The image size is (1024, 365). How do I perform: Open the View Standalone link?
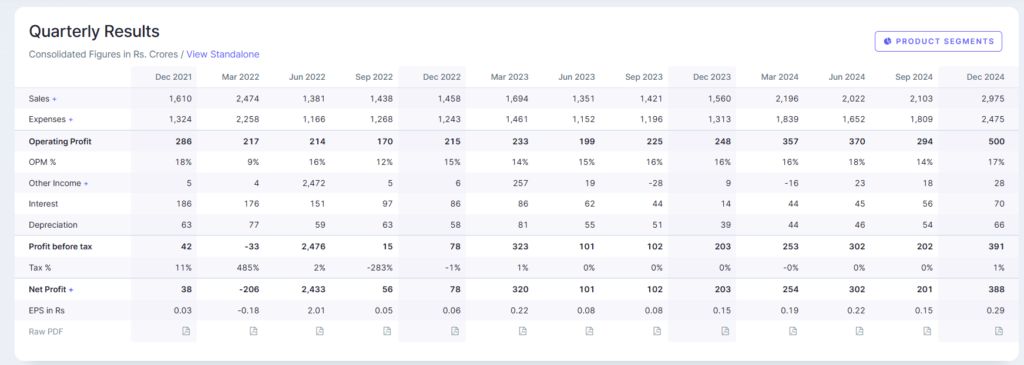pyautogui.click(x=223, y=54)
